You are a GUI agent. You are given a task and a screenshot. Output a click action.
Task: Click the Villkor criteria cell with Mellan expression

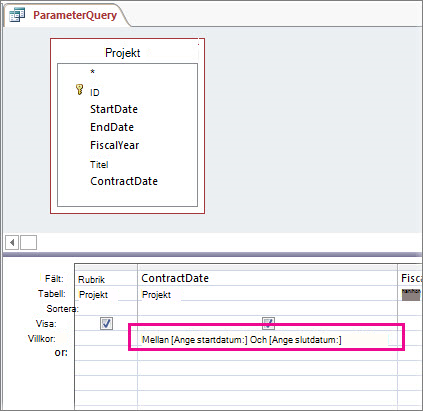267,339
